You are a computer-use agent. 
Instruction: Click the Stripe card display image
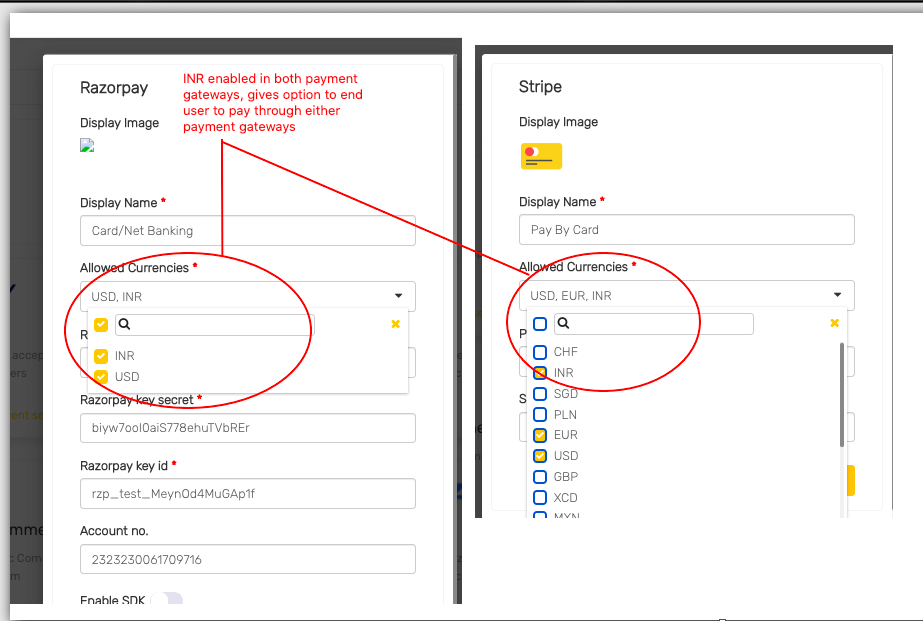pos(542,156)
